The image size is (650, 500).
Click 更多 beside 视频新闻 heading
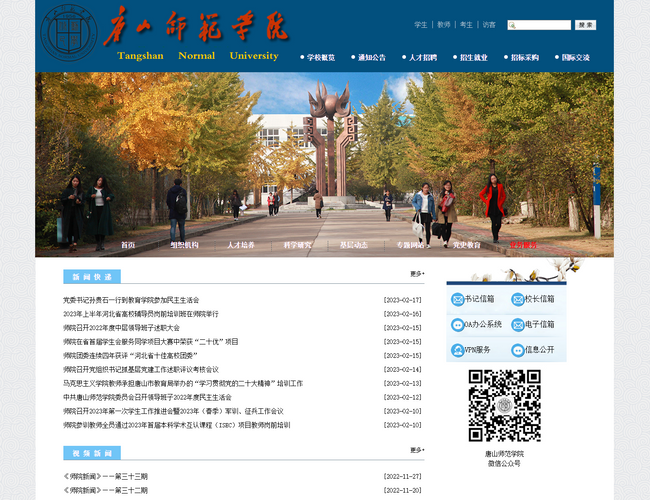point(417,450)
